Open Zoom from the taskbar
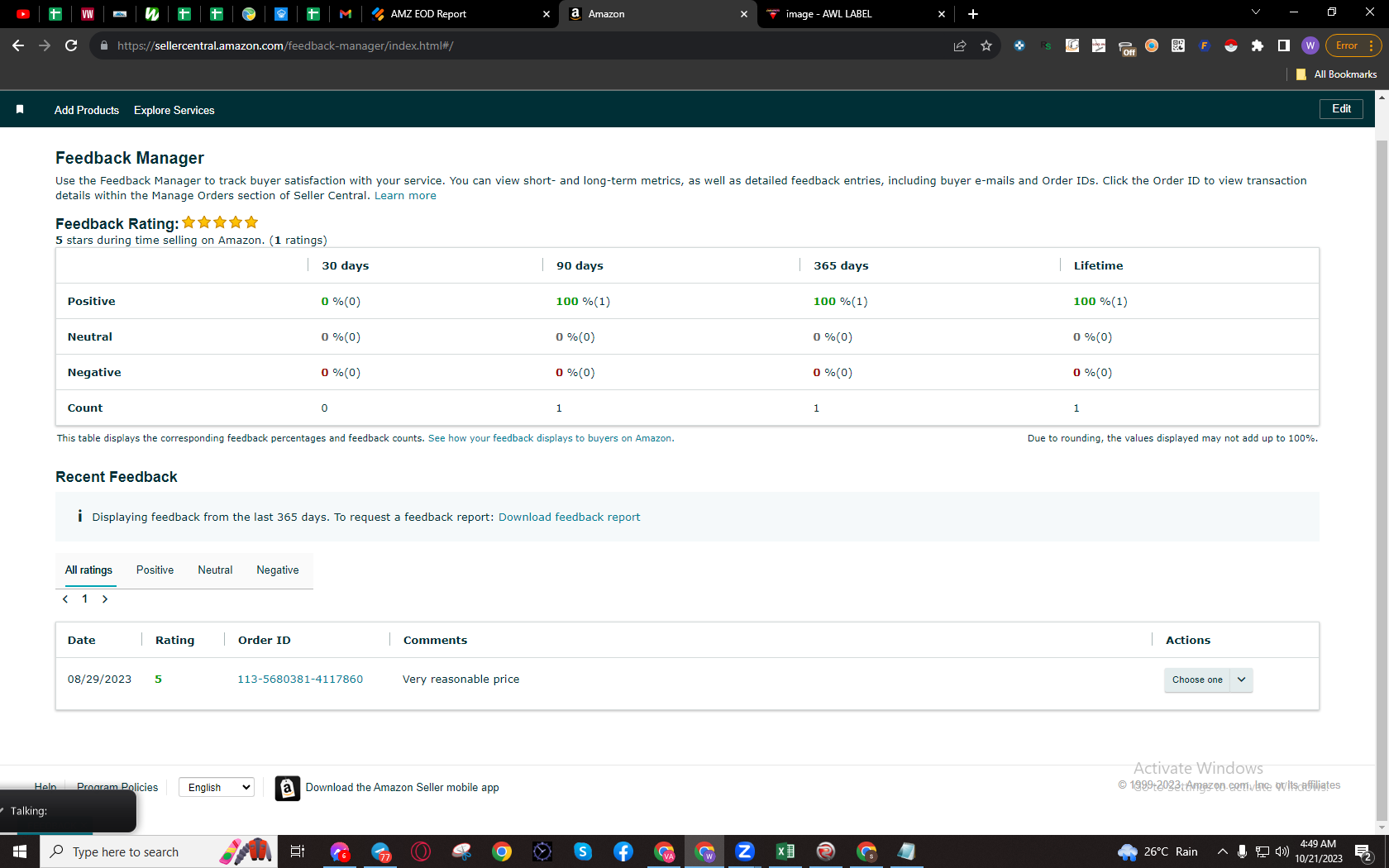Image resolution: width=1389 pixels, height=868 pixels. (x=745, y=851)
